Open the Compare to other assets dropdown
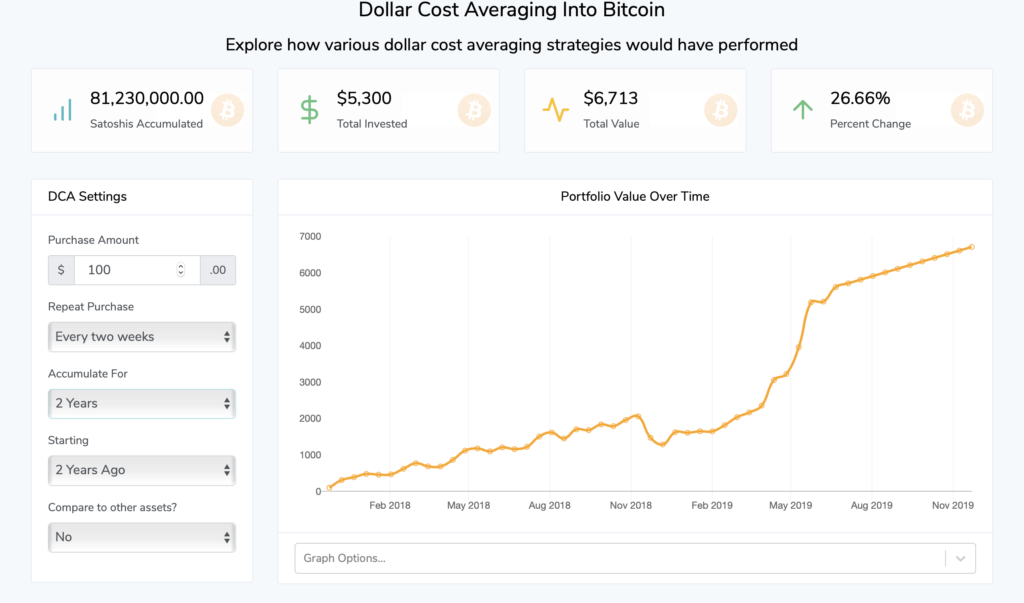This screenshot has height=603, width=1024. (x=141, y=537)
